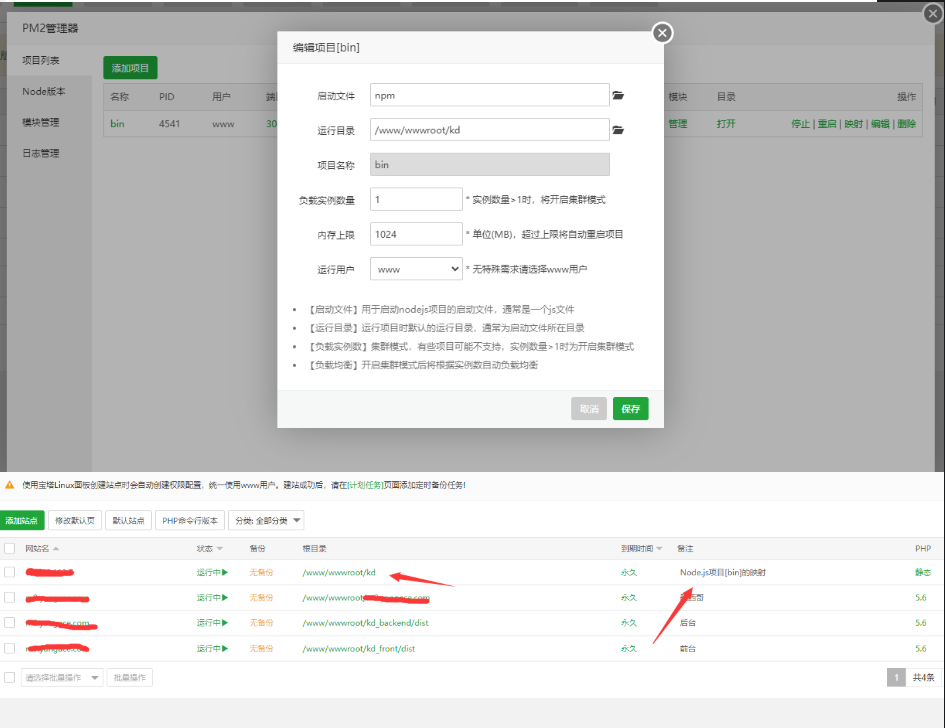Open the 运行用户 www dropdown
945x728 pixels.
click(x=416, y=269)
